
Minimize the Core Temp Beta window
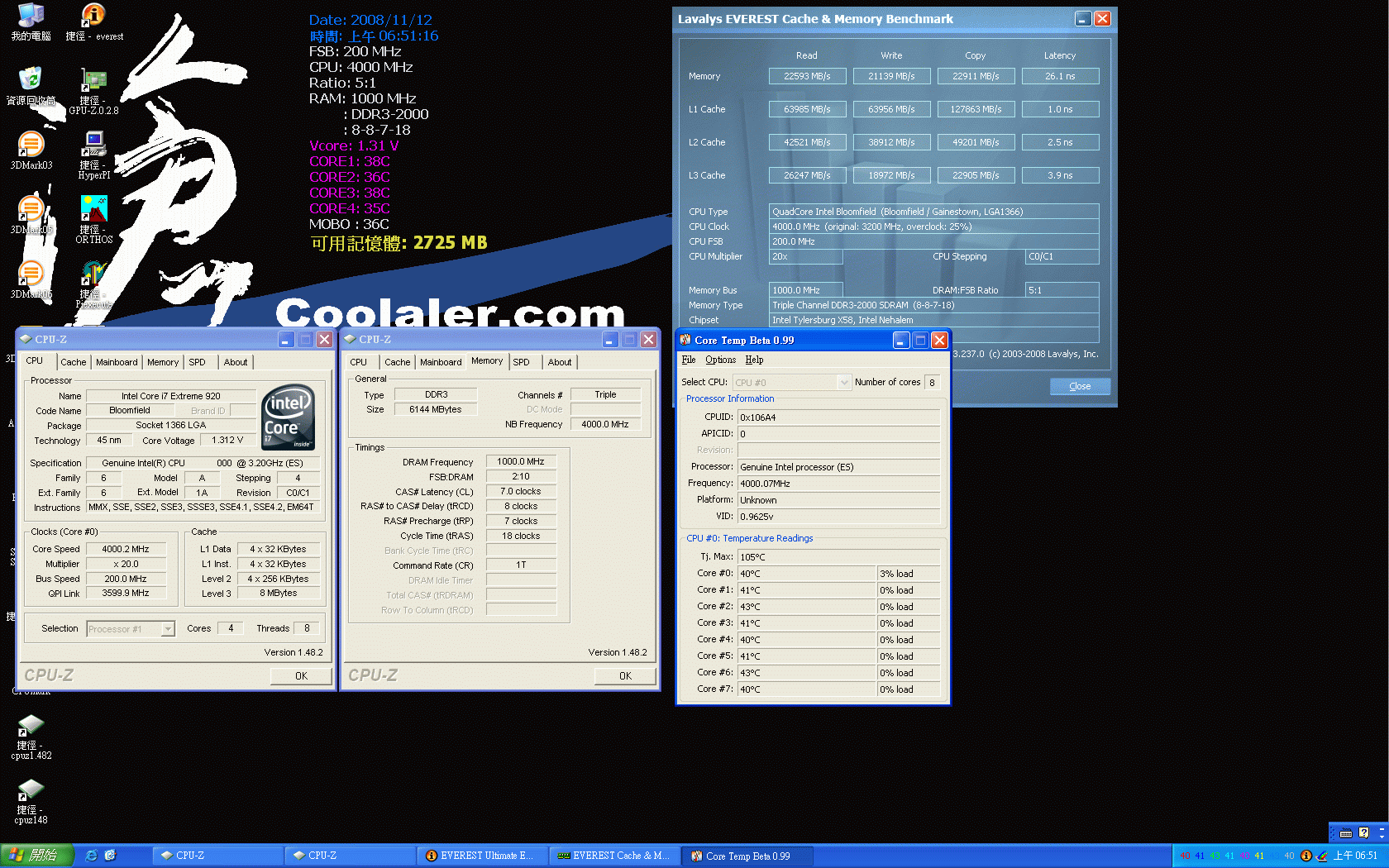[901, 340]
